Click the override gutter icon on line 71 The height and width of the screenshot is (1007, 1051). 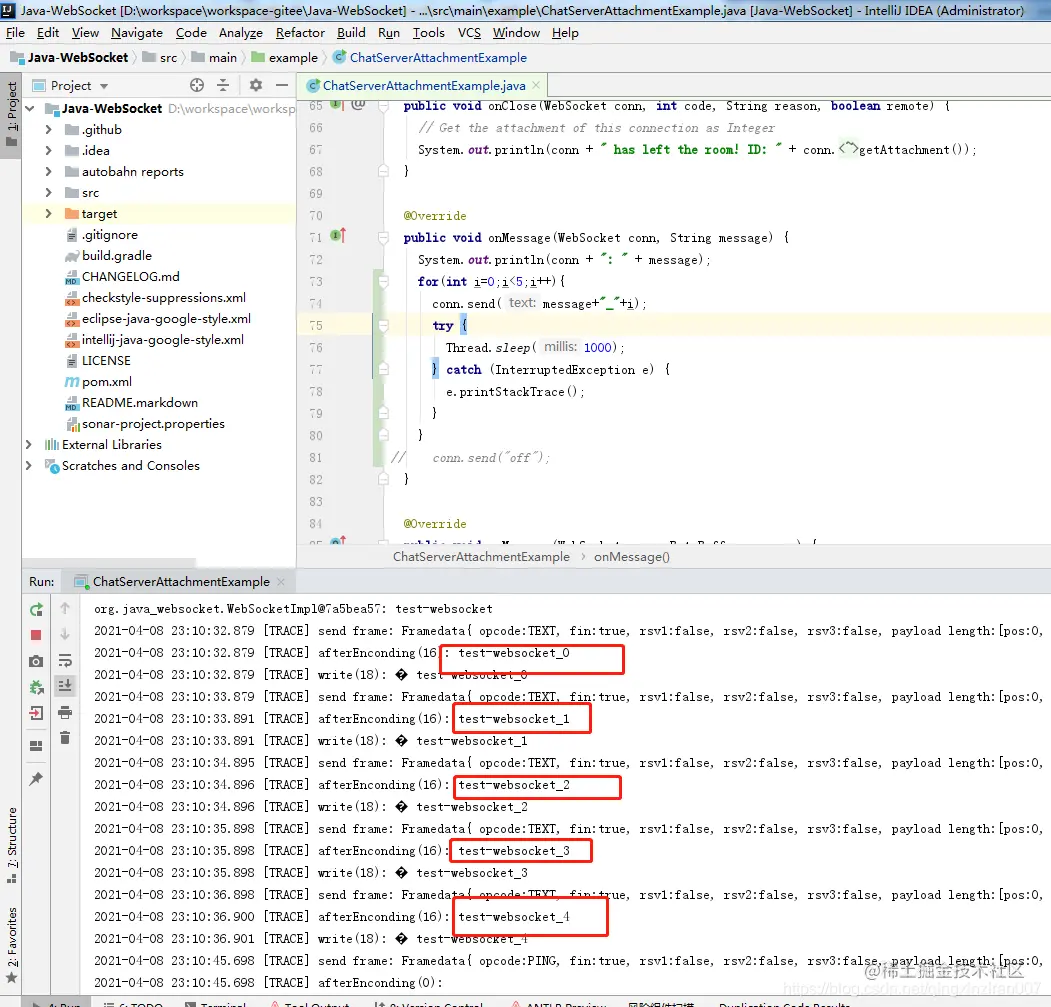coord(338,236)
